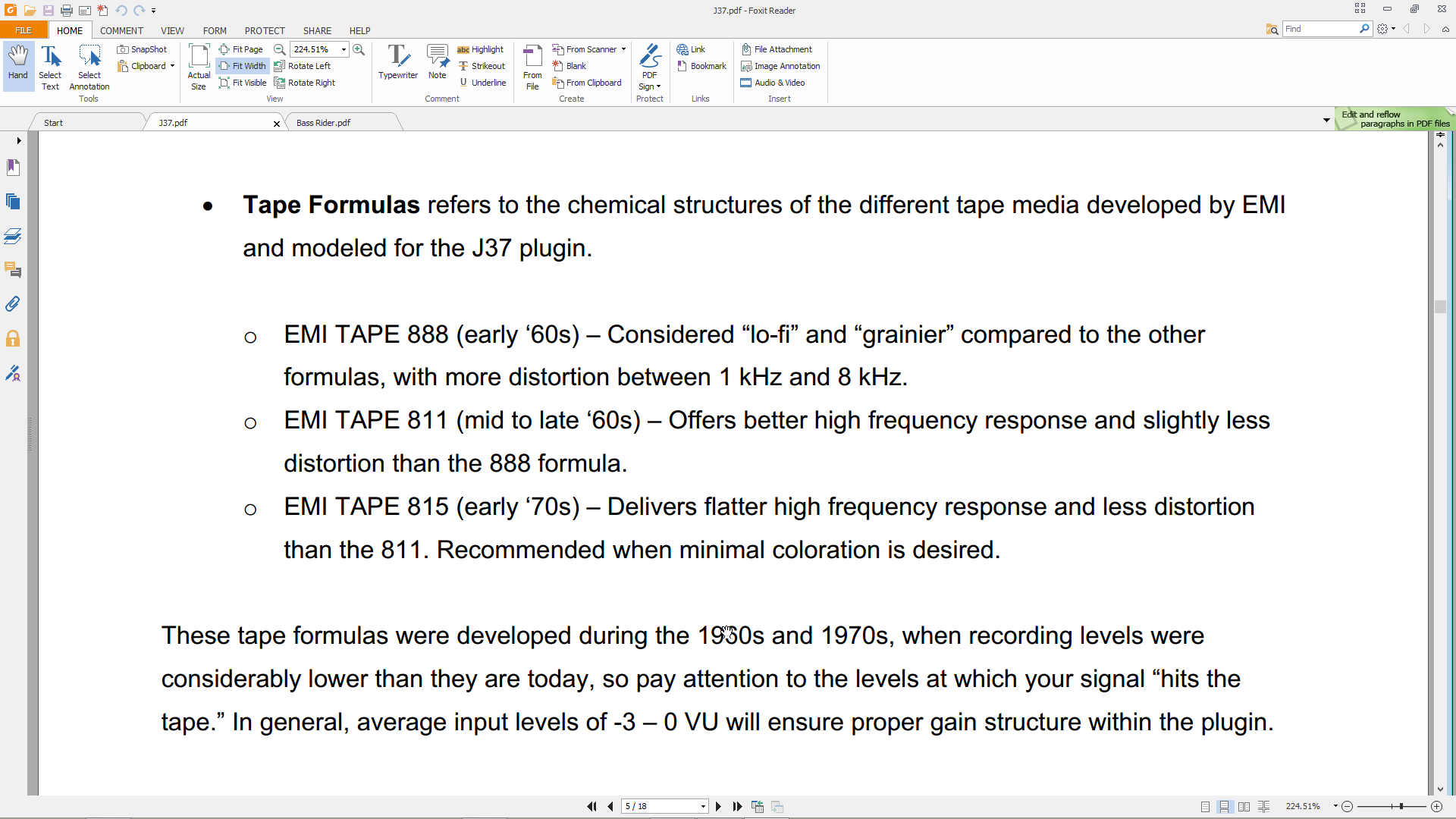Choose the Strikeout tool
Image resolution: width=1456 pixels, height=819 pixels.
[x=482, y=66]
